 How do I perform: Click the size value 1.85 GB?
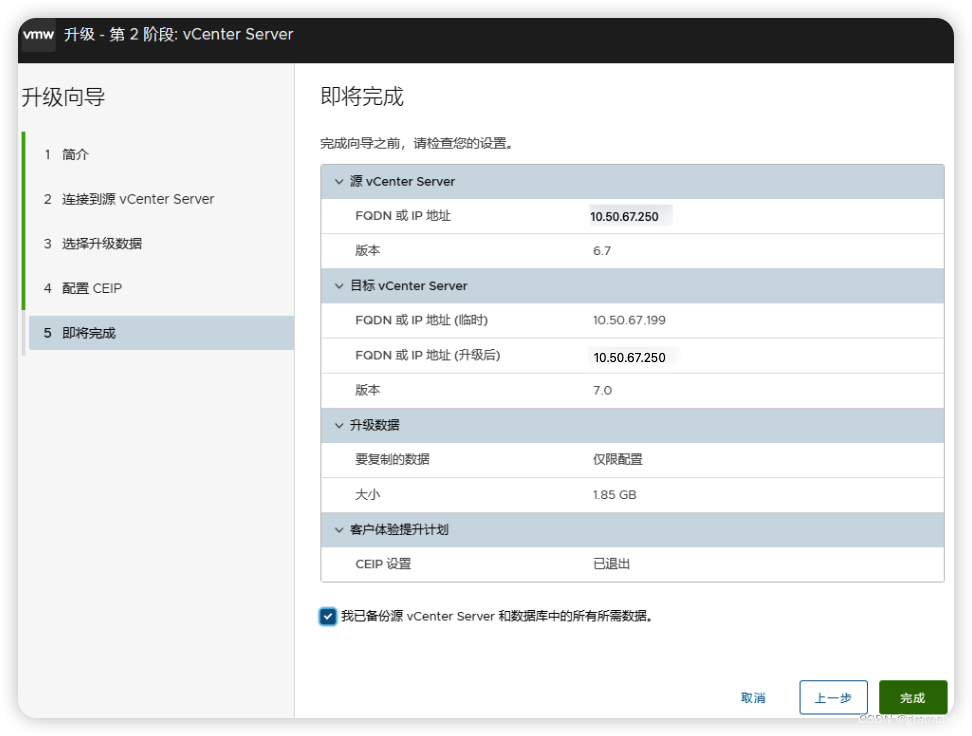pyautogui.click(x=614, y=495)
